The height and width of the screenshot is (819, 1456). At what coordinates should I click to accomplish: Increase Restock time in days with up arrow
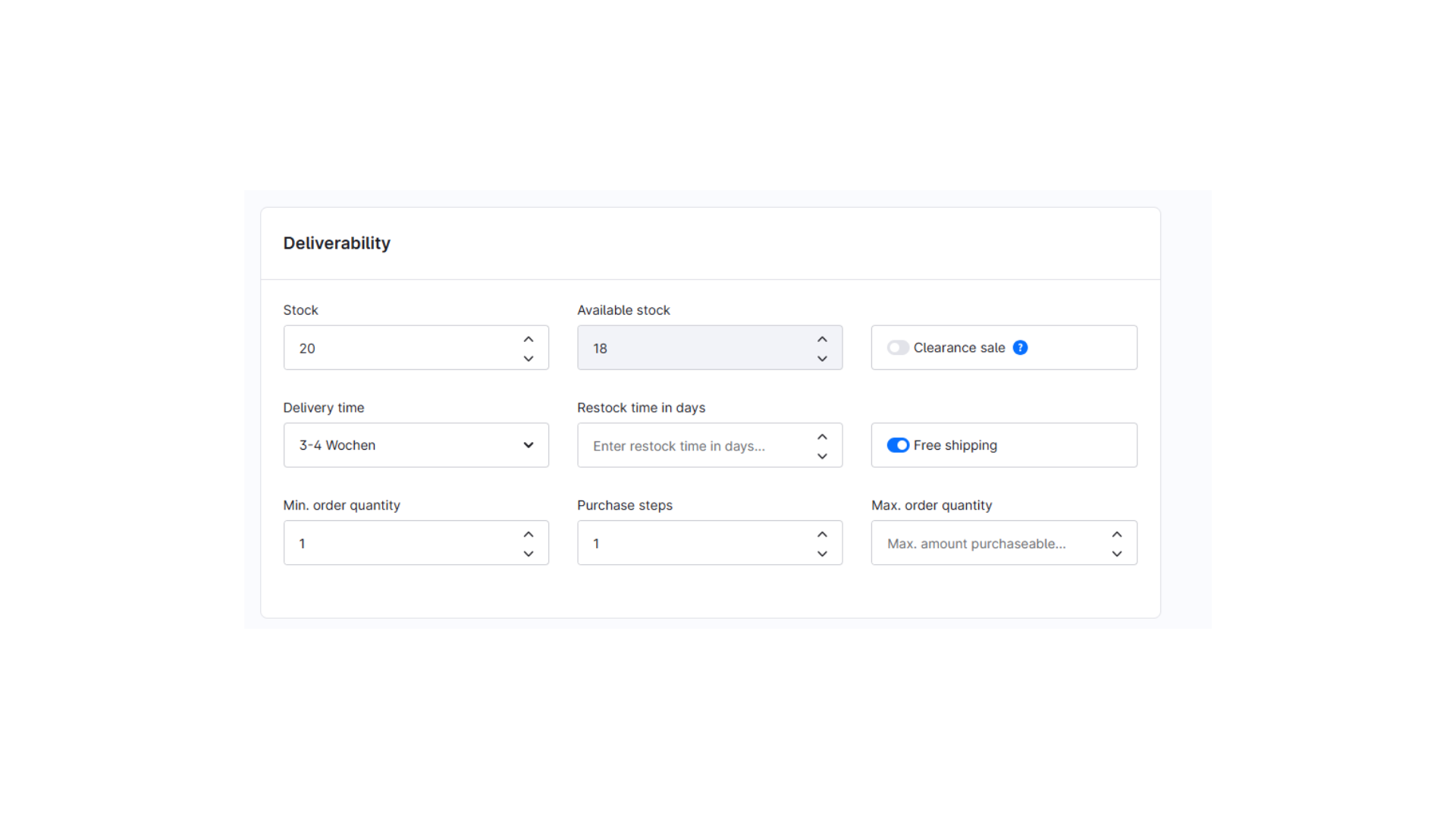[x=822, y=437]
